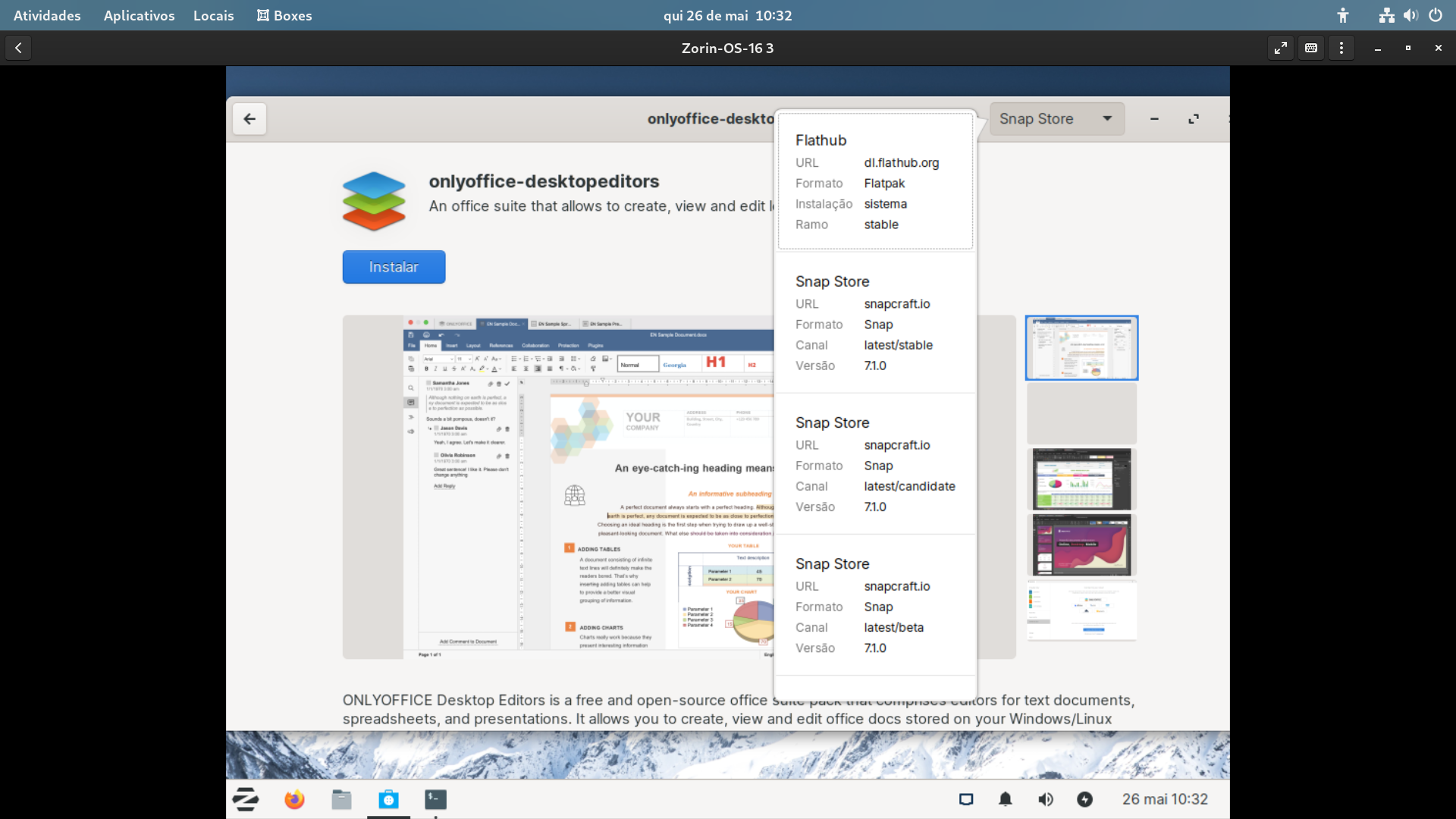Click the onlyoffice app logo

[374, 201]
